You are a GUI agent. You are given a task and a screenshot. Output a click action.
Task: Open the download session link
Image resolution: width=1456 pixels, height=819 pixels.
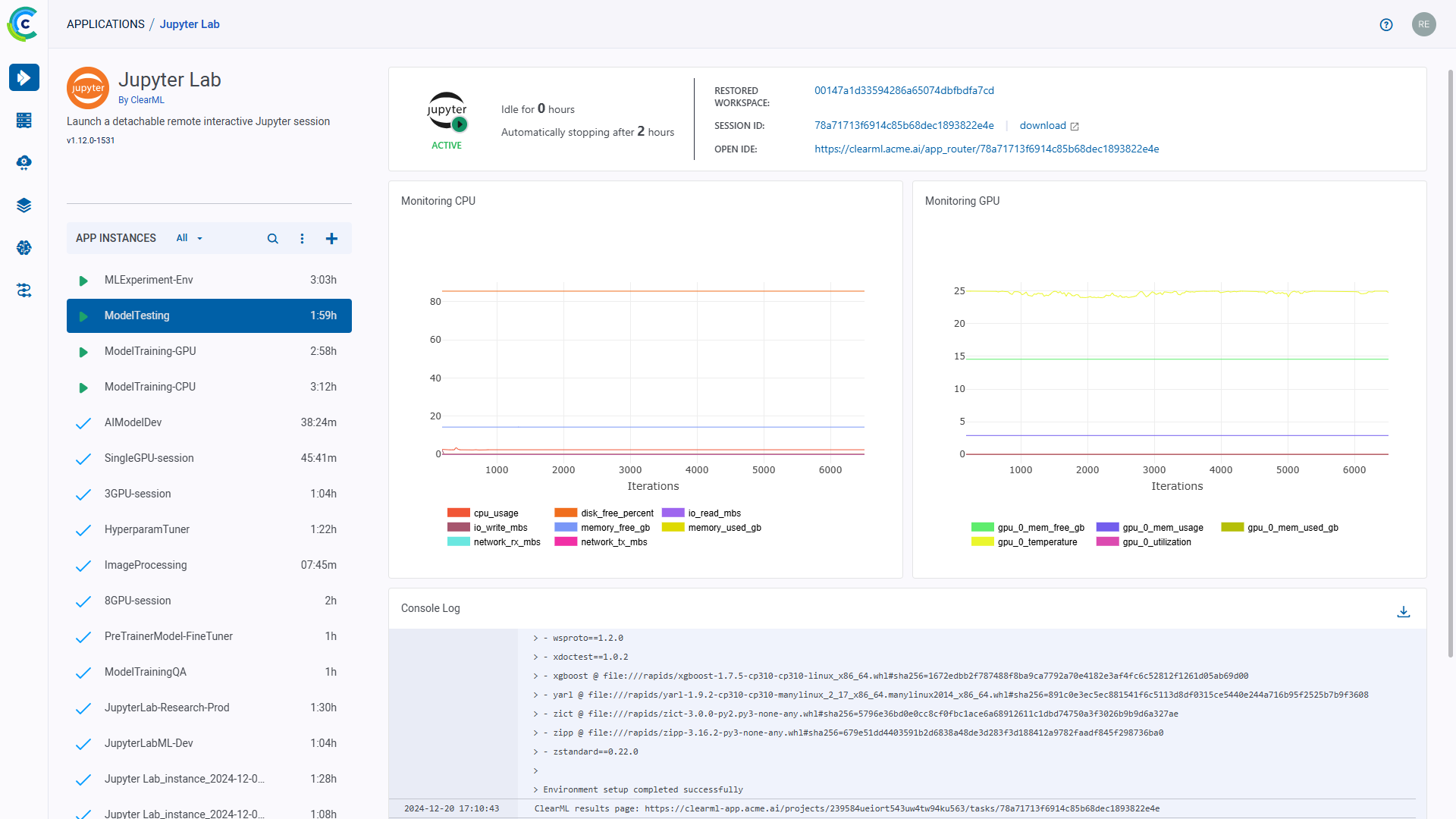[x=1043, y=125]
